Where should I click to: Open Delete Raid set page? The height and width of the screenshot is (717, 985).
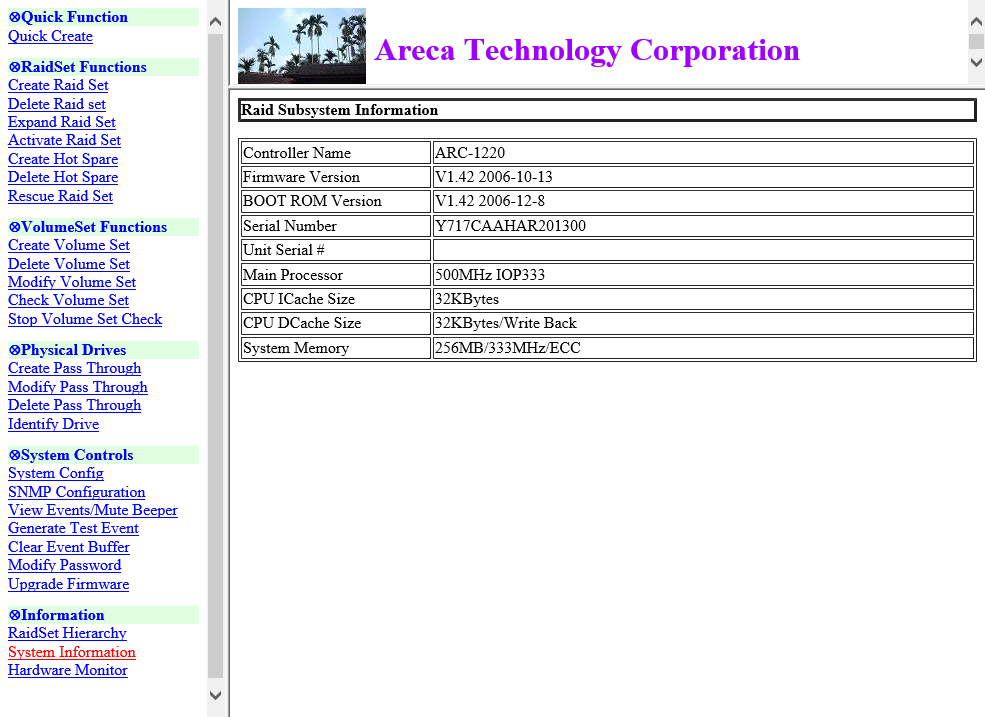[x=57, y=104]
